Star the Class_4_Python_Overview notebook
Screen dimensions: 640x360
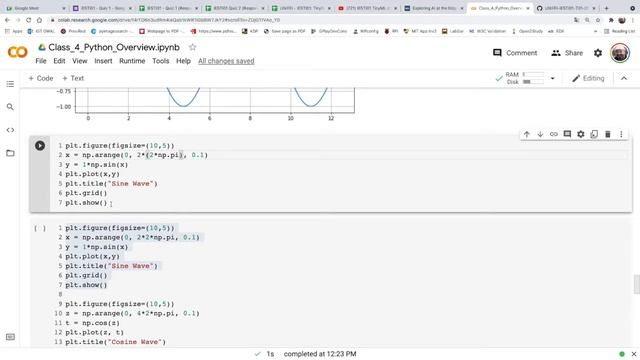[192, 47]
